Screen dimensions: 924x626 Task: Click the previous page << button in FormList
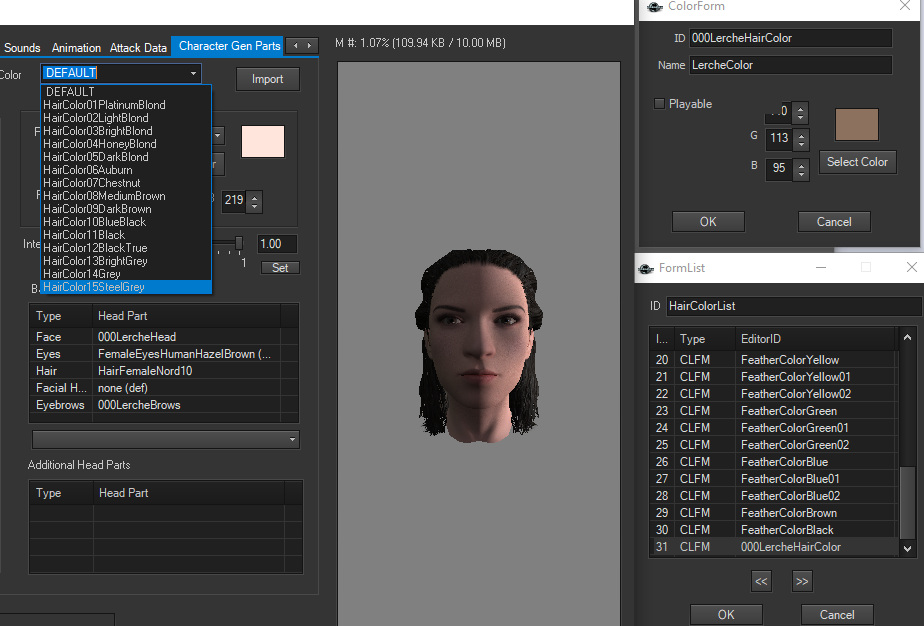[x=761, y=581]
